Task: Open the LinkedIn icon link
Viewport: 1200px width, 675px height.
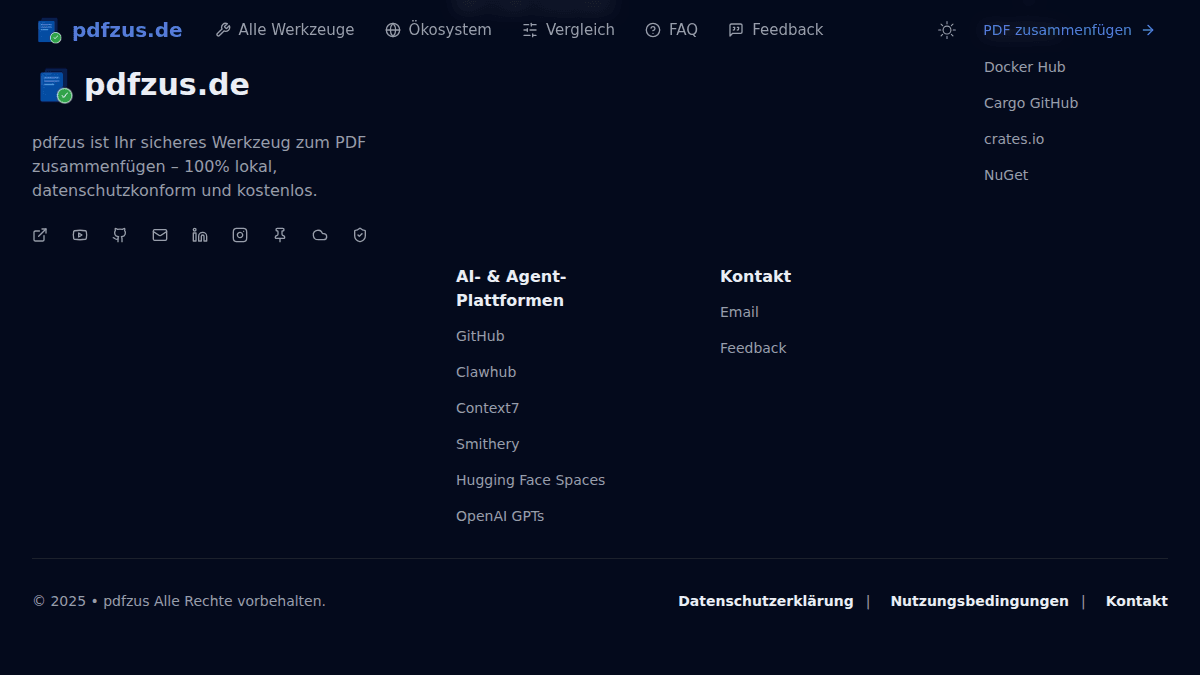Action: pos(200,235)
